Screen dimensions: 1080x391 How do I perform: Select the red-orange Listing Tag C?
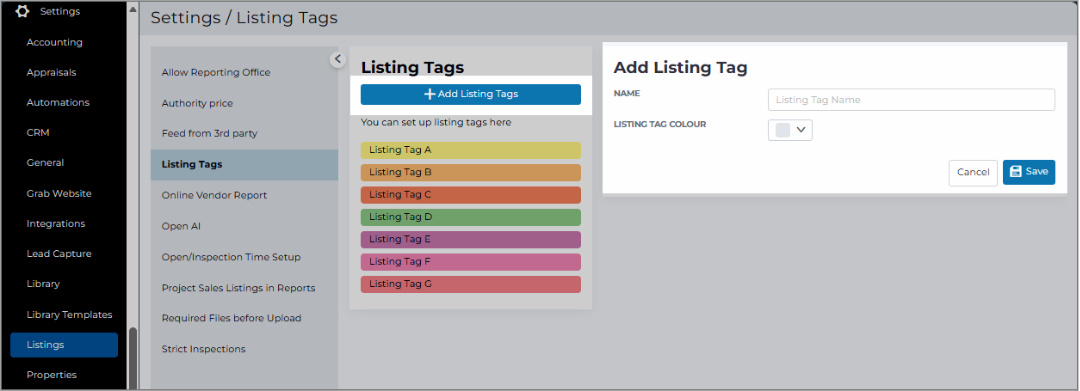(x=470, y=195)
